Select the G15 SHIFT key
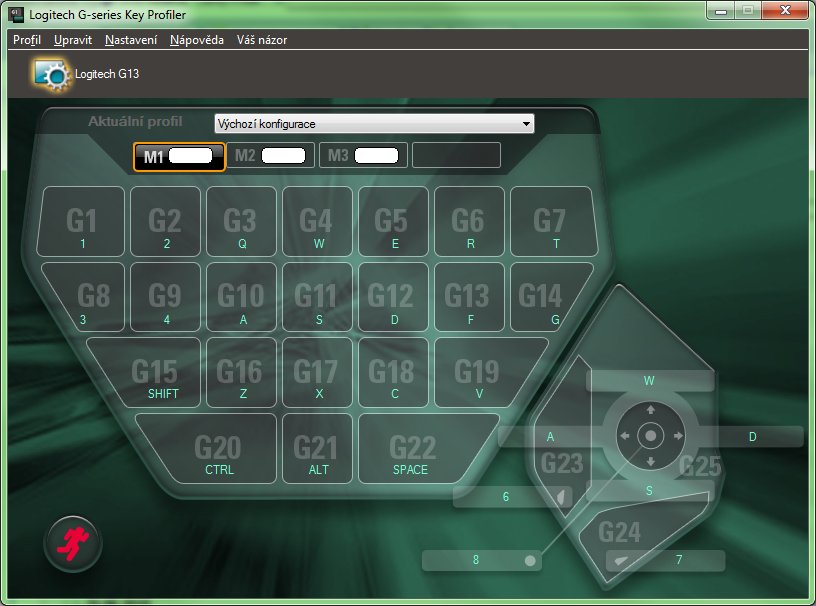 coord(155,377)
